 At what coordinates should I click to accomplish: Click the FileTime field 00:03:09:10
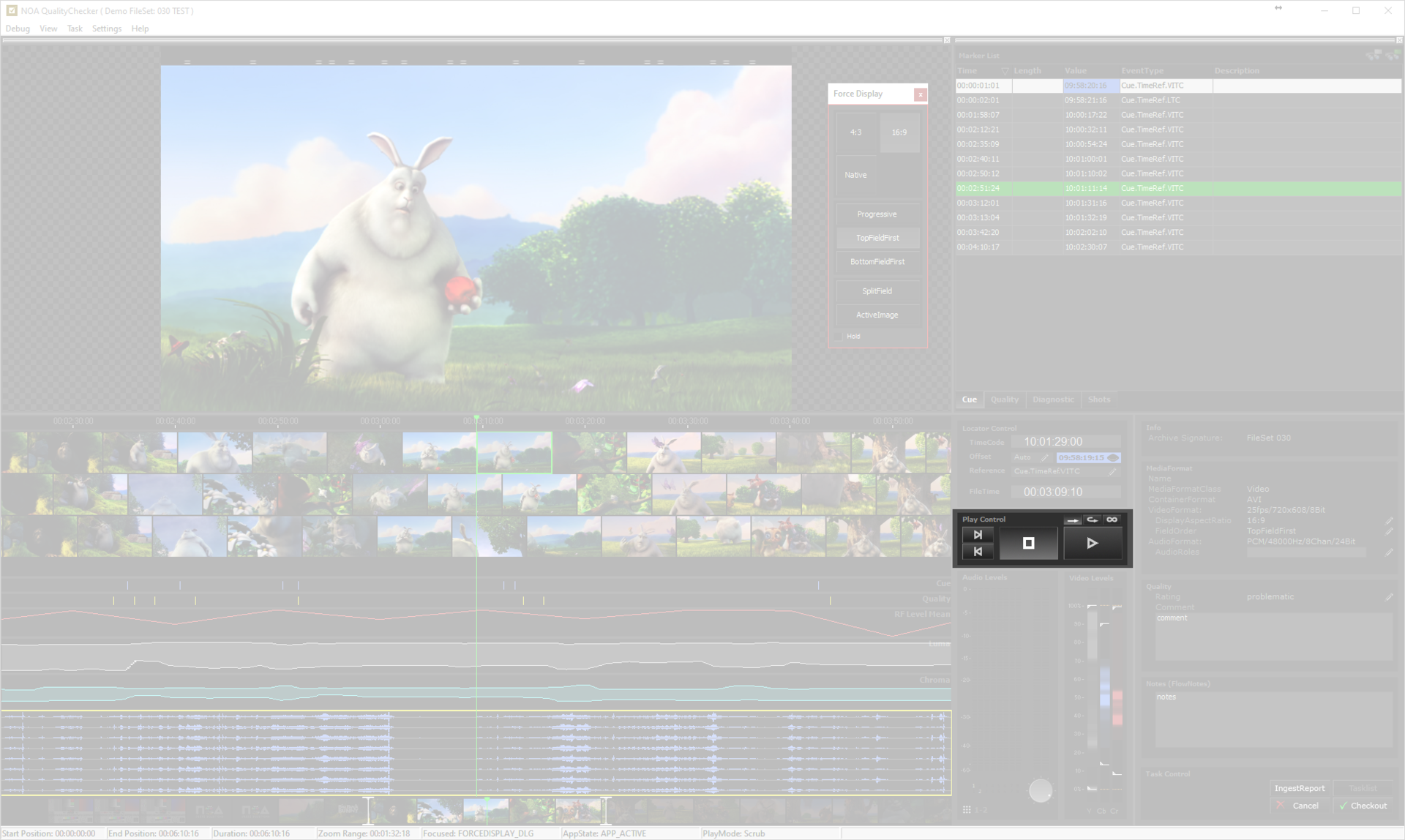point(1066,492)
